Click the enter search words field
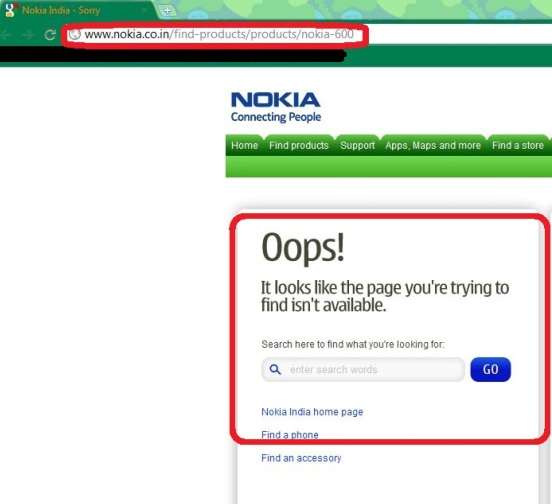Image resolution: width=552 pixels, height=504 pixels. [x=363, y=370]
